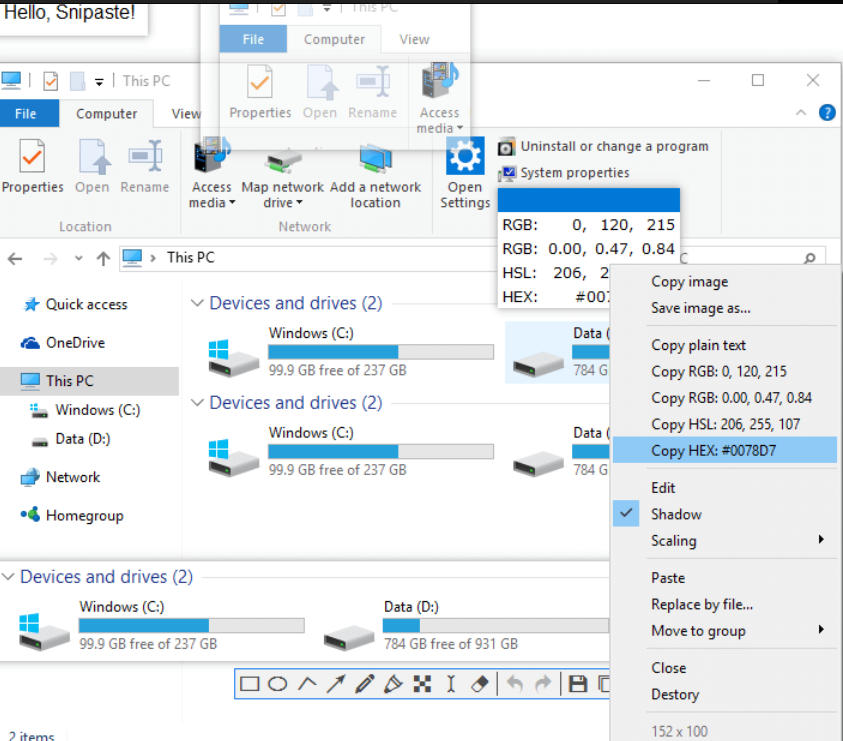This screenshot has height=741, width=843.
Task: Select OneDrive in the navigation pane
Action: point(74,343)
